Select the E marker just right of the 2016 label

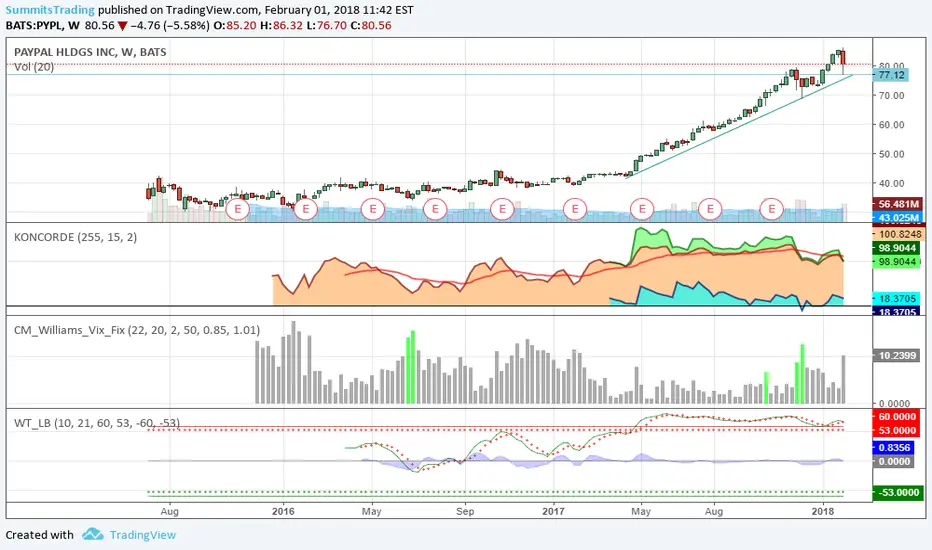point(306,209)
